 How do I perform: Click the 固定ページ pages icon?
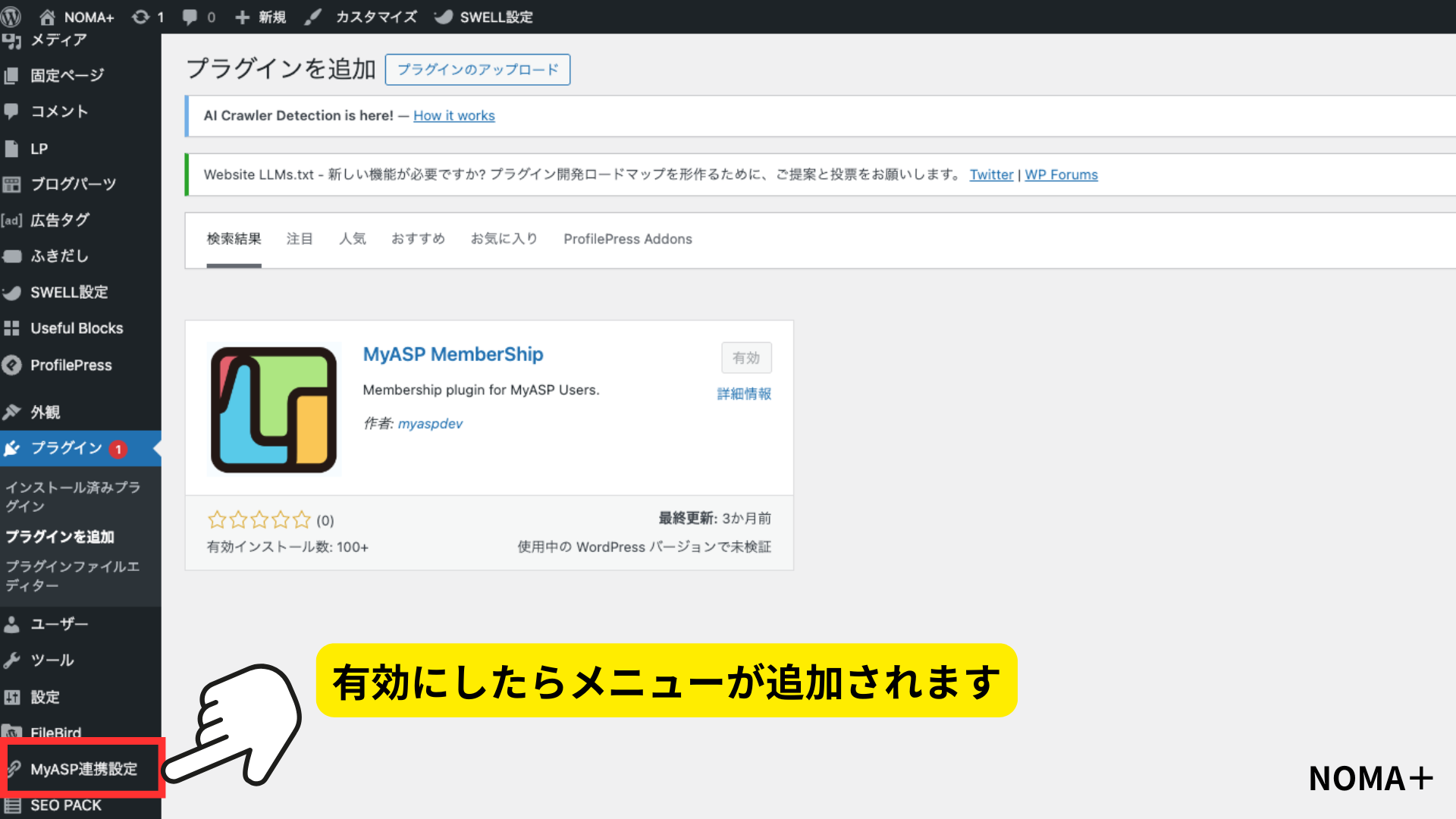pos(11,75)
